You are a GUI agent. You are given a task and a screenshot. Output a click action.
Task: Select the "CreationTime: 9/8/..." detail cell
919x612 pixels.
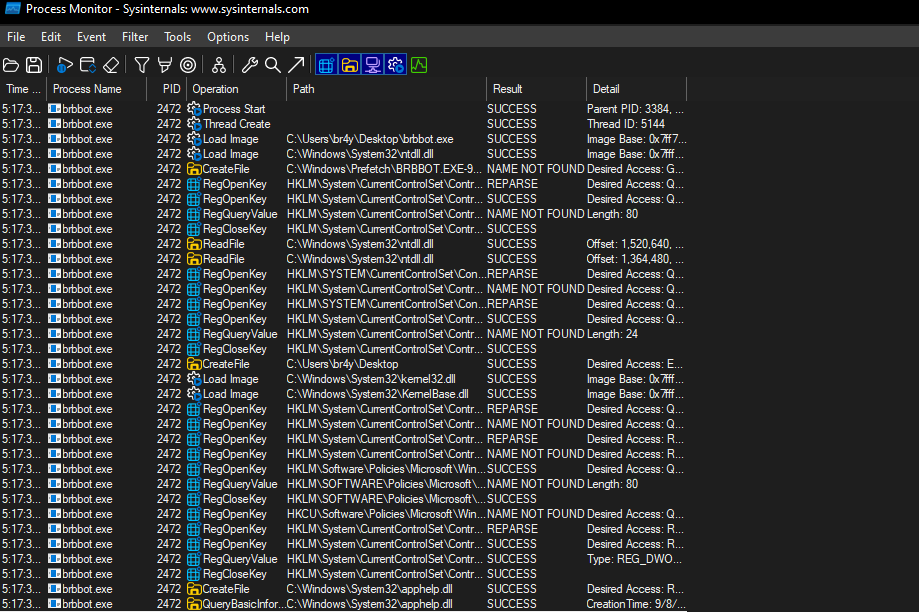click(x=636, y=604)
